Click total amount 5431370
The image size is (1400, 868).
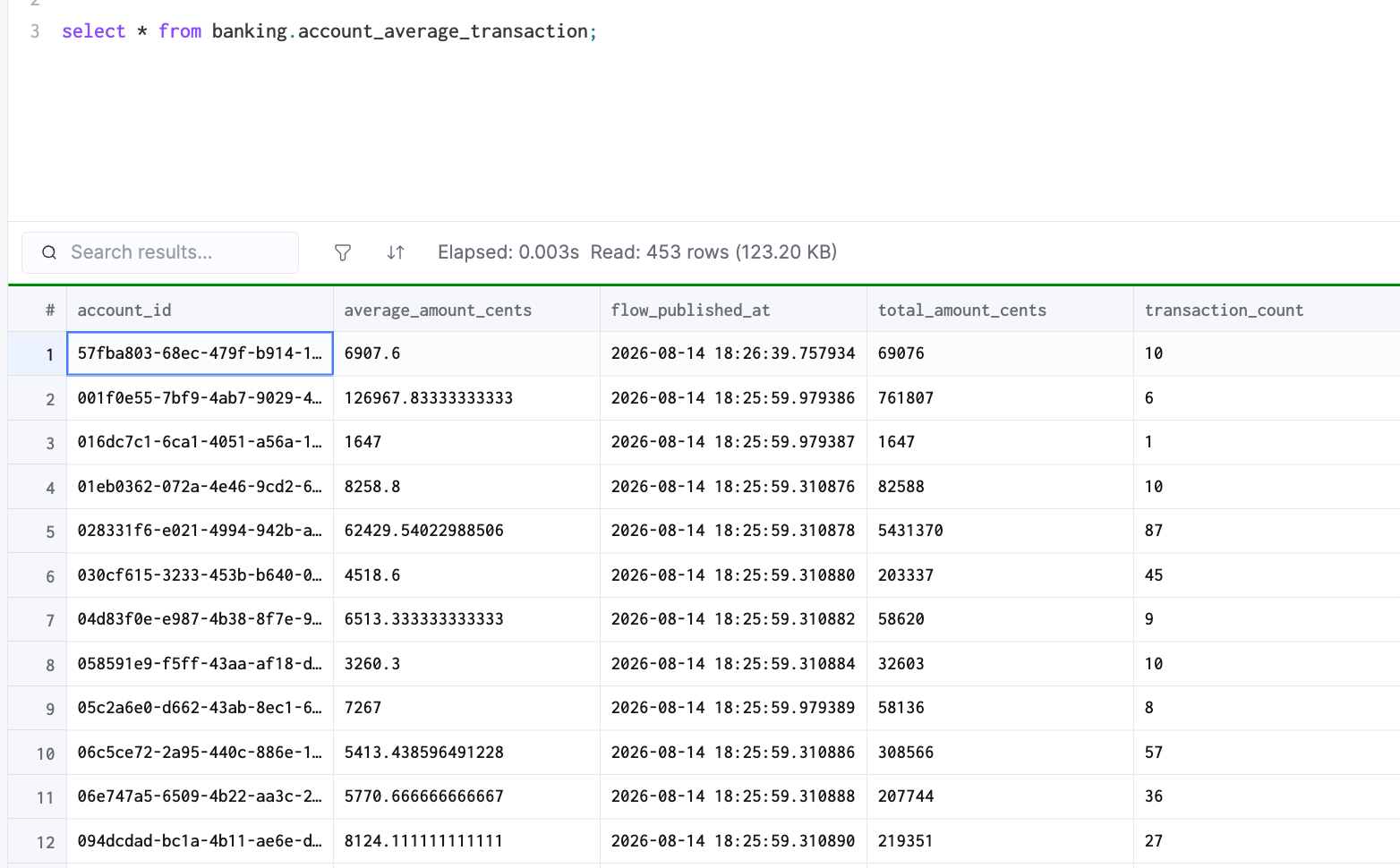[x=910, y=531]
